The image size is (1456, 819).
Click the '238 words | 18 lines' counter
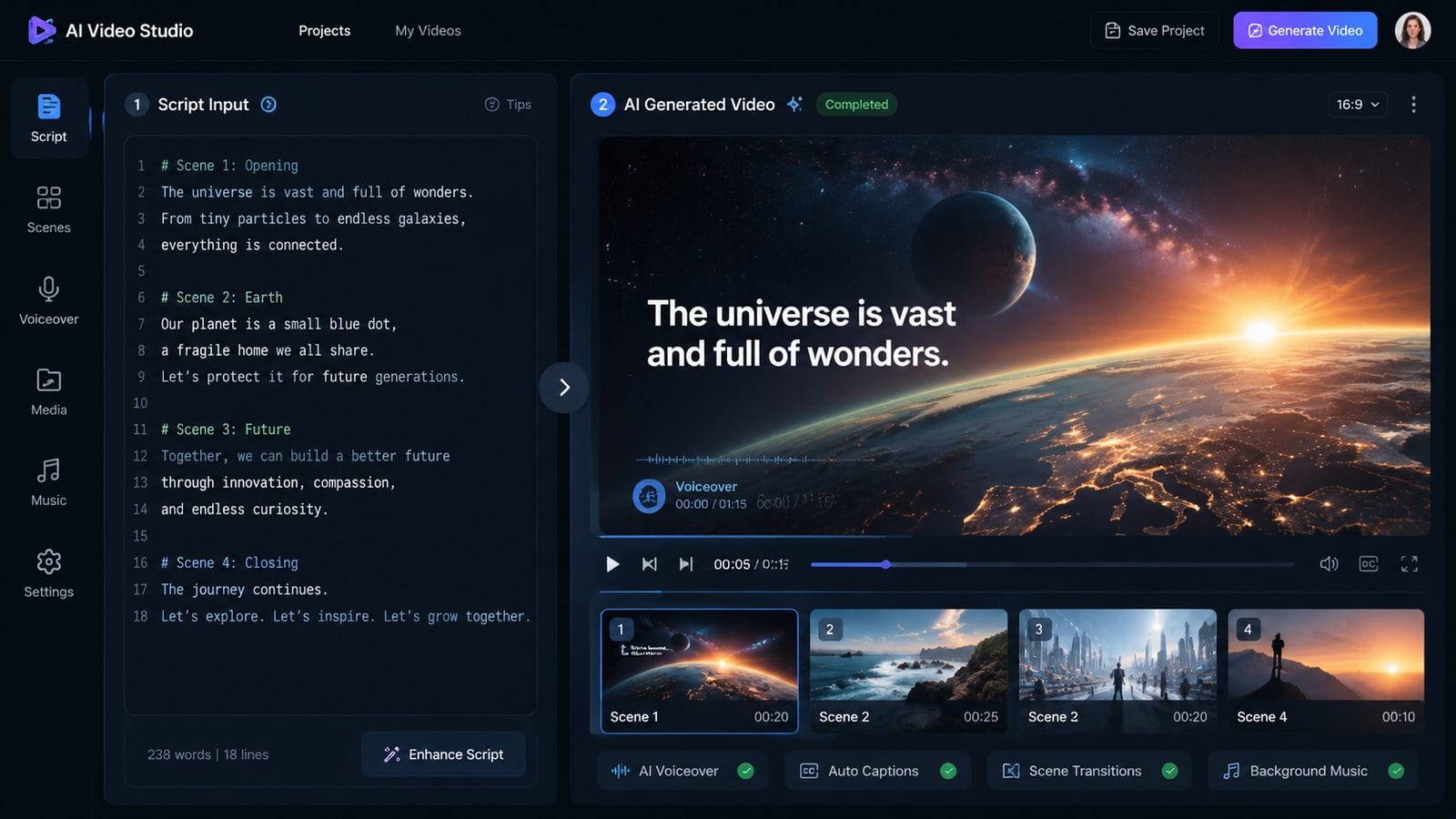point(207,754)
